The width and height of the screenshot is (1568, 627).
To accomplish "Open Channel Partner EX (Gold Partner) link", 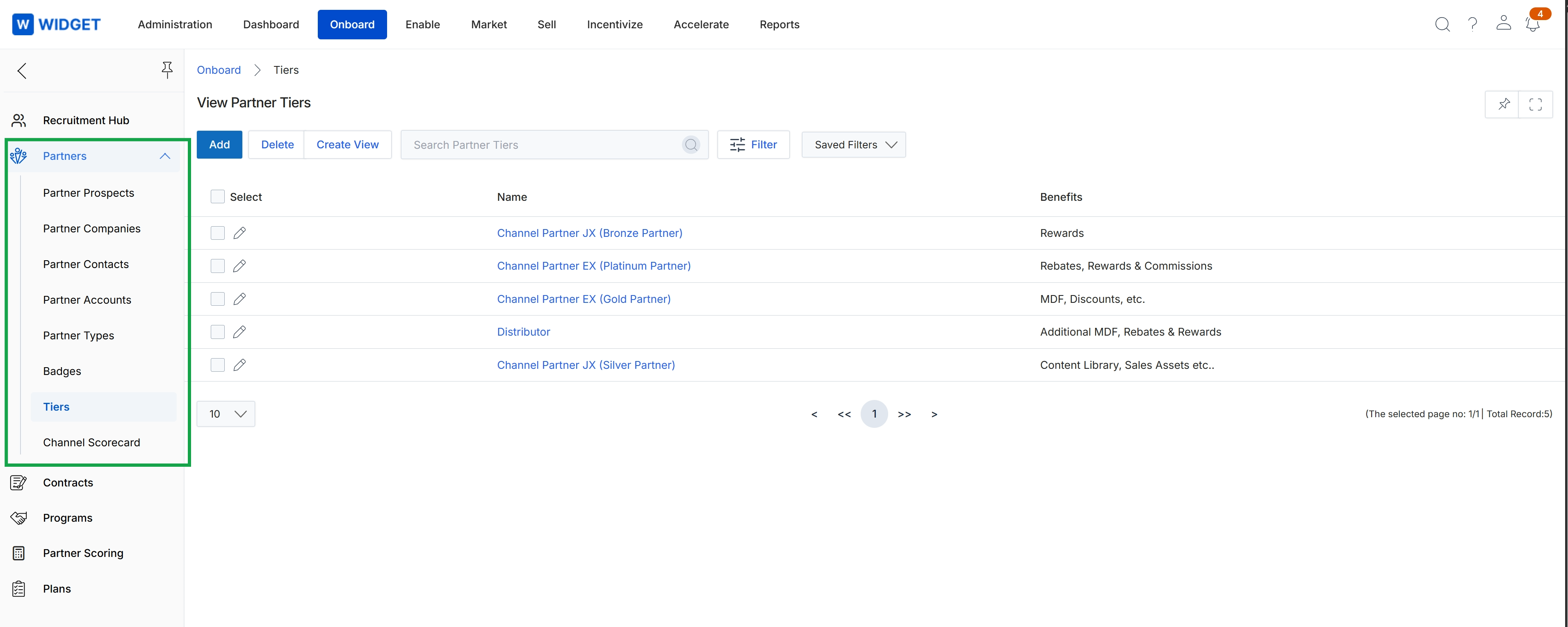I will click(584, 299).
